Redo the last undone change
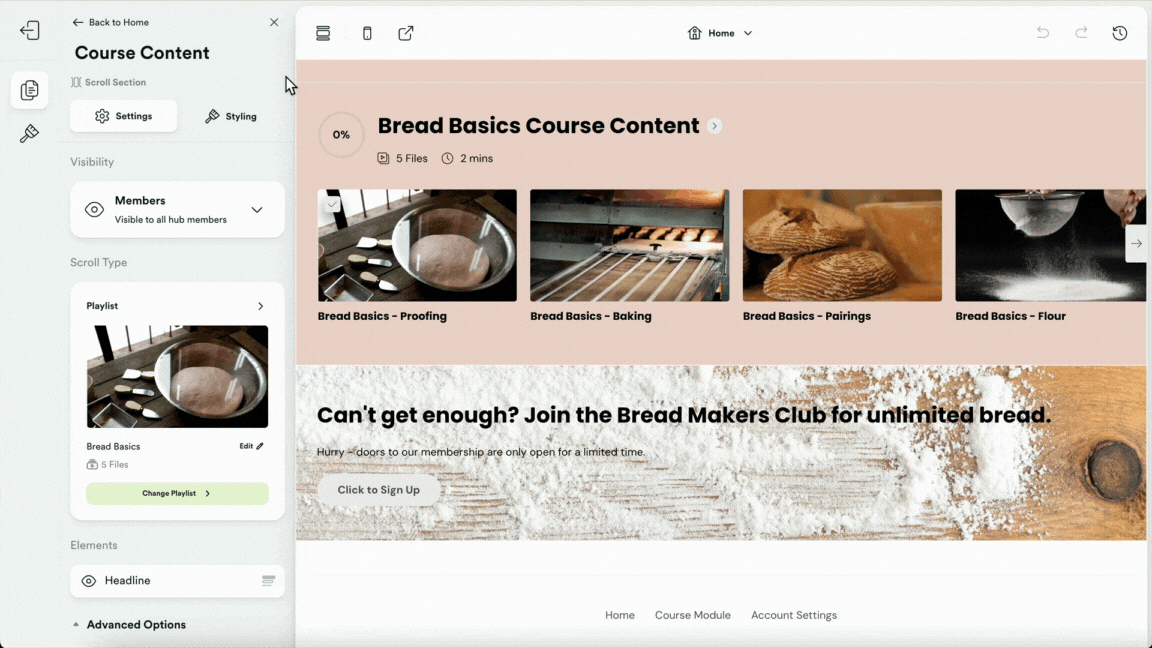 coord(1081,32)
